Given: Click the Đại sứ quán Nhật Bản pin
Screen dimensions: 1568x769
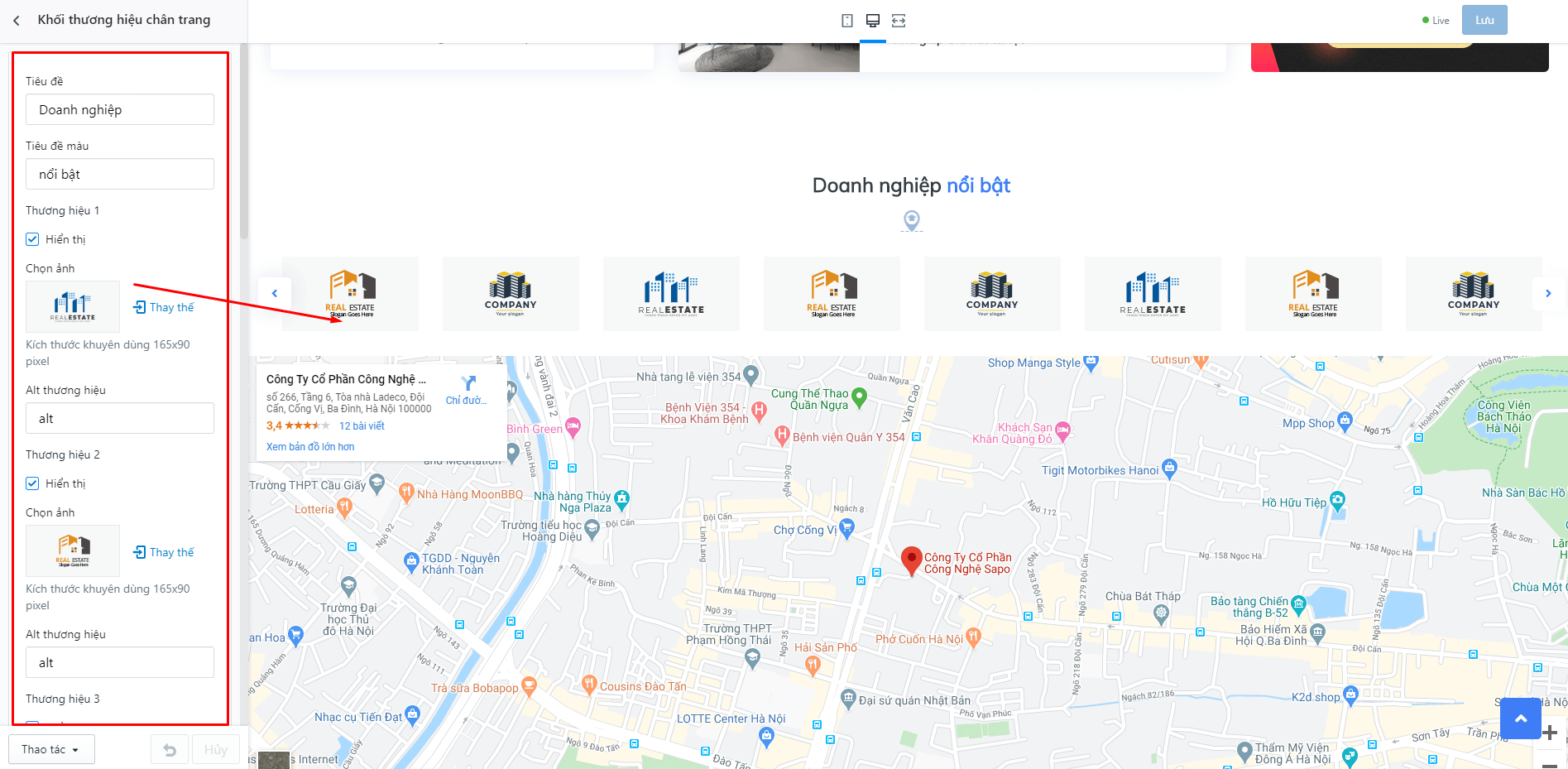Looking at the screenshot, I should point(848,699).
